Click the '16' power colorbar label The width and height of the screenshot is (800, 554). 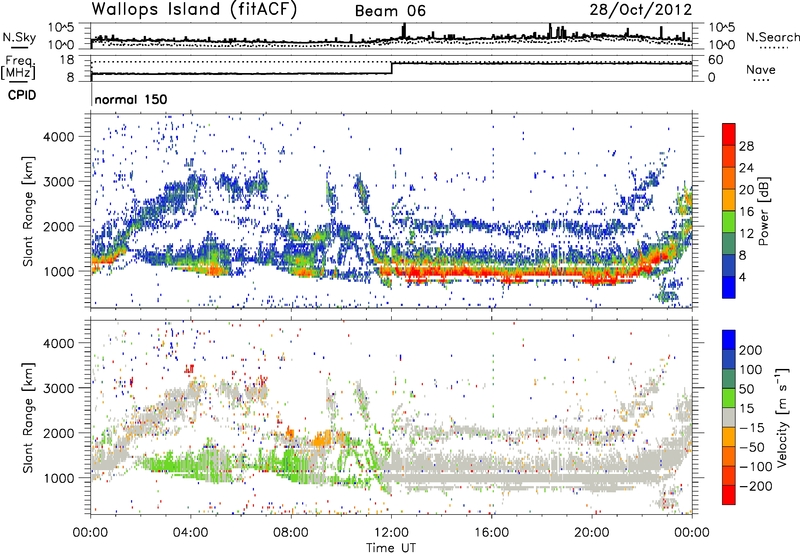pyautogui.click(x=746, y=212)
